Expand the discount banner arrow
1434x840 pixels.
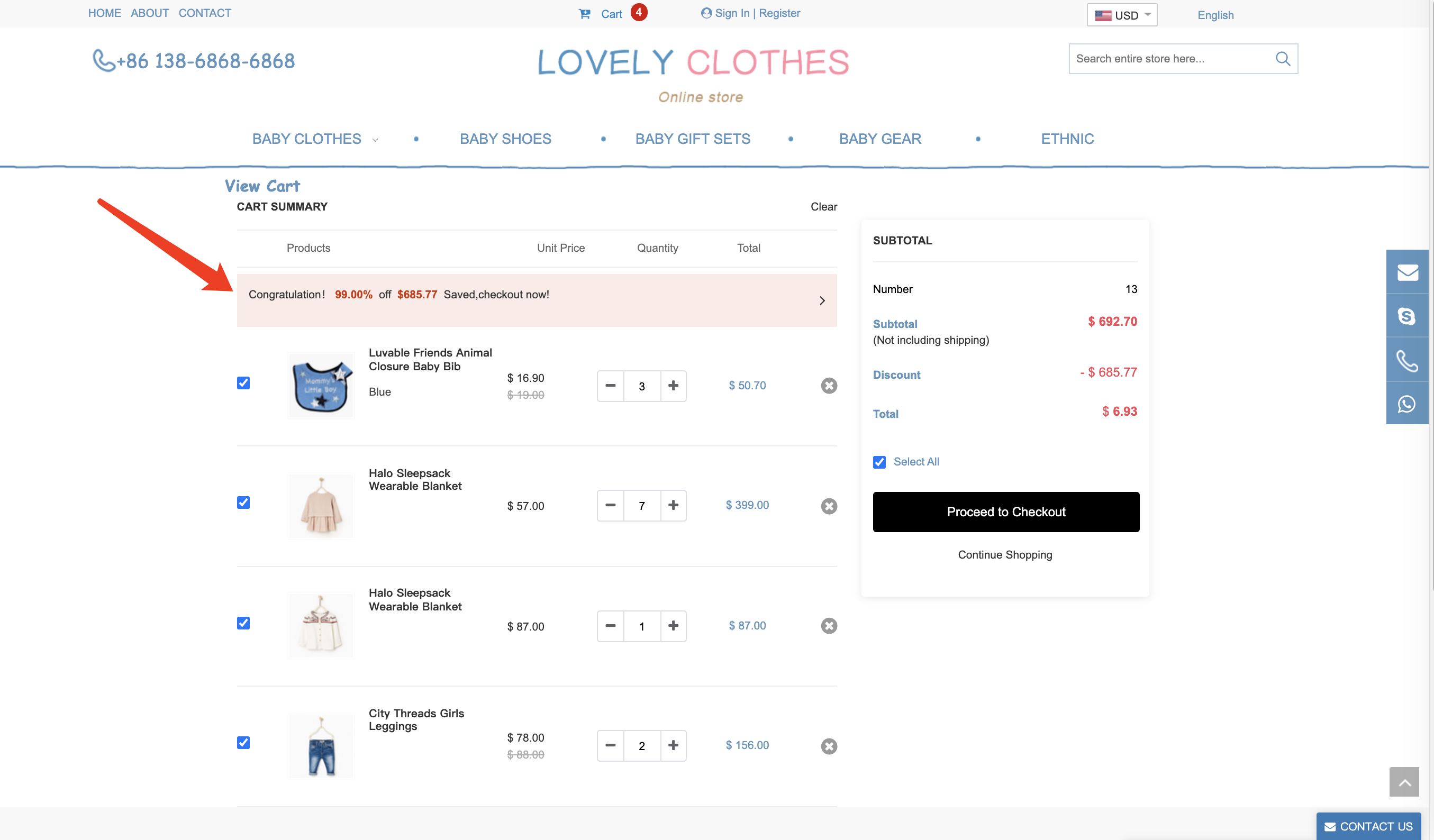pos(822,300)
